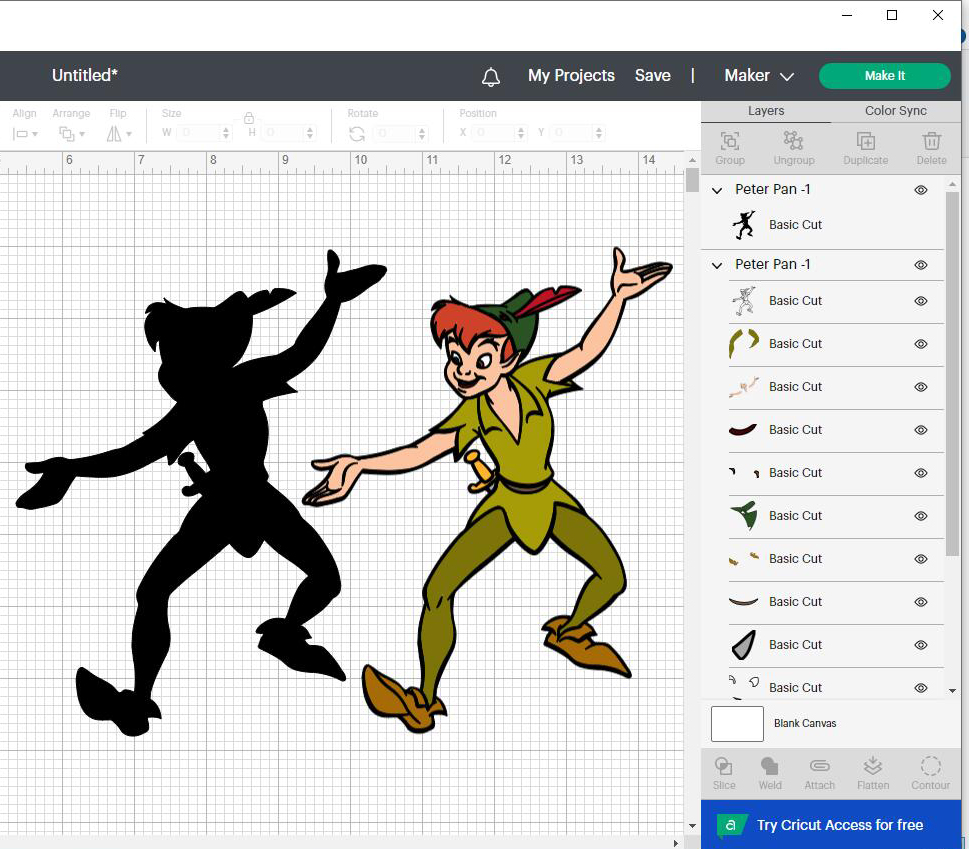Open the Arrange dropdown

(72, 133)
